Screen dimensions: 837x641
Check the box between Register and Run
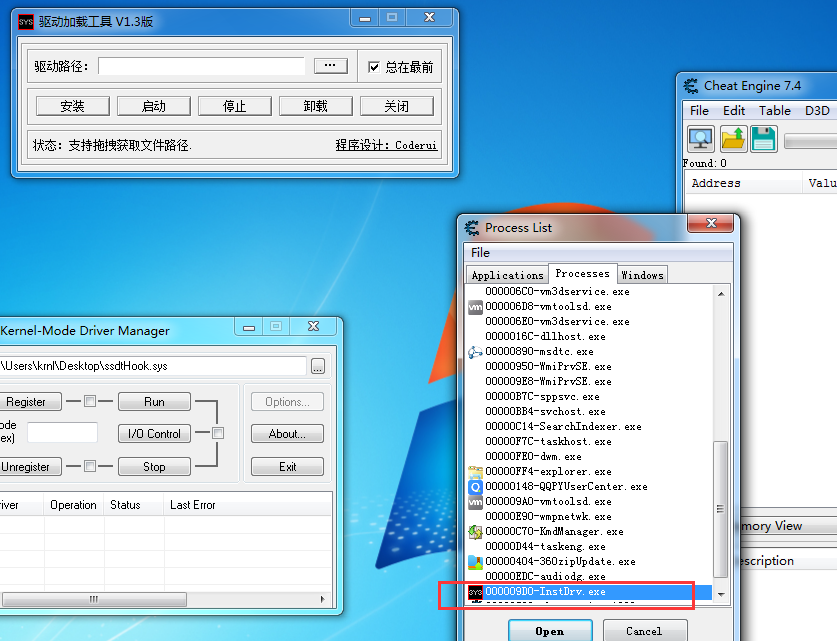[x=90, y=401]
